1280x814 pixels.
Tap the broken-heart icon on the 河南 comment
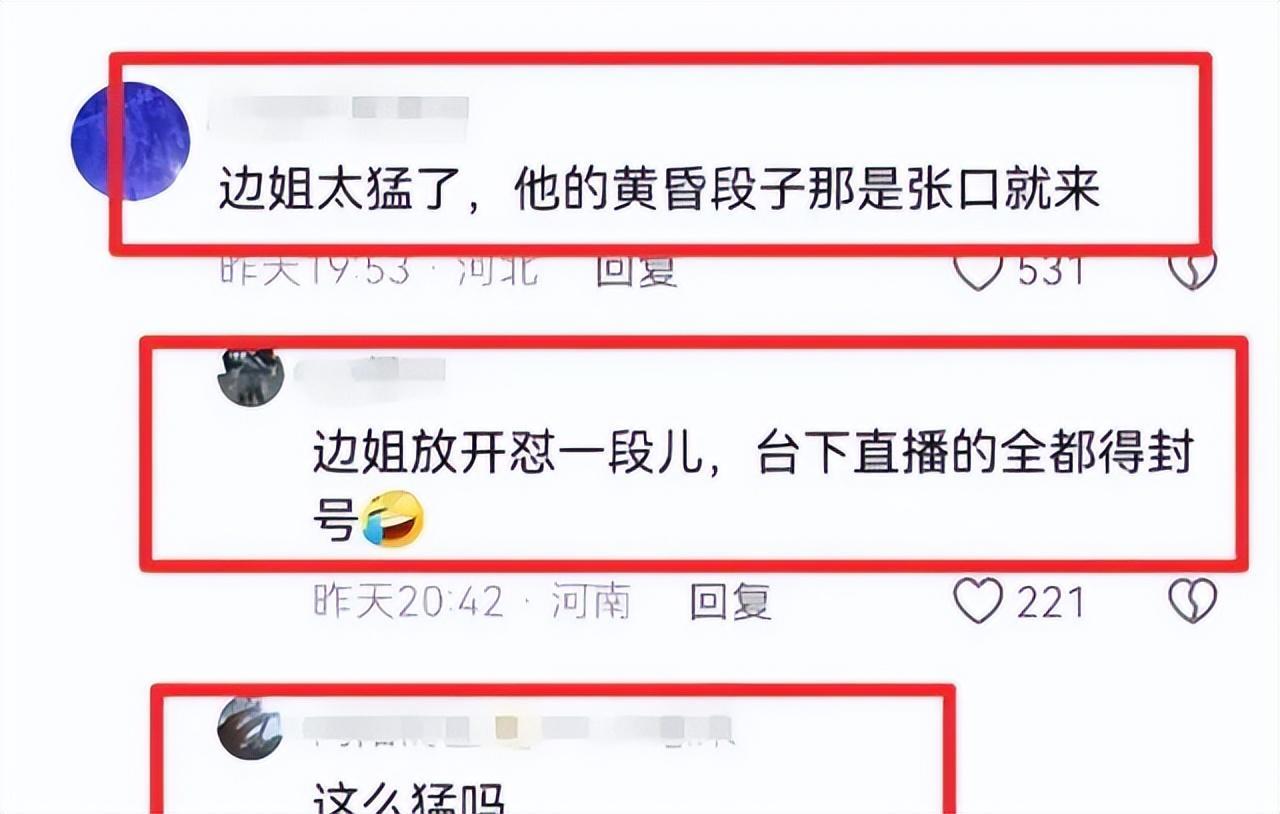tap(1193, 602)
